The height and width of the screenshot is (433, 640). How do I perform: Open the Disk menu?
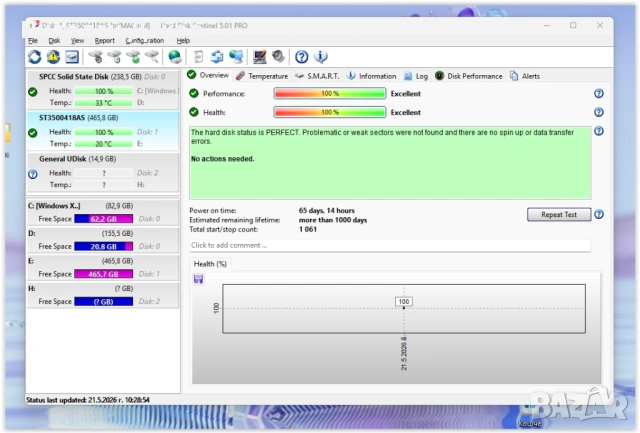54,40
